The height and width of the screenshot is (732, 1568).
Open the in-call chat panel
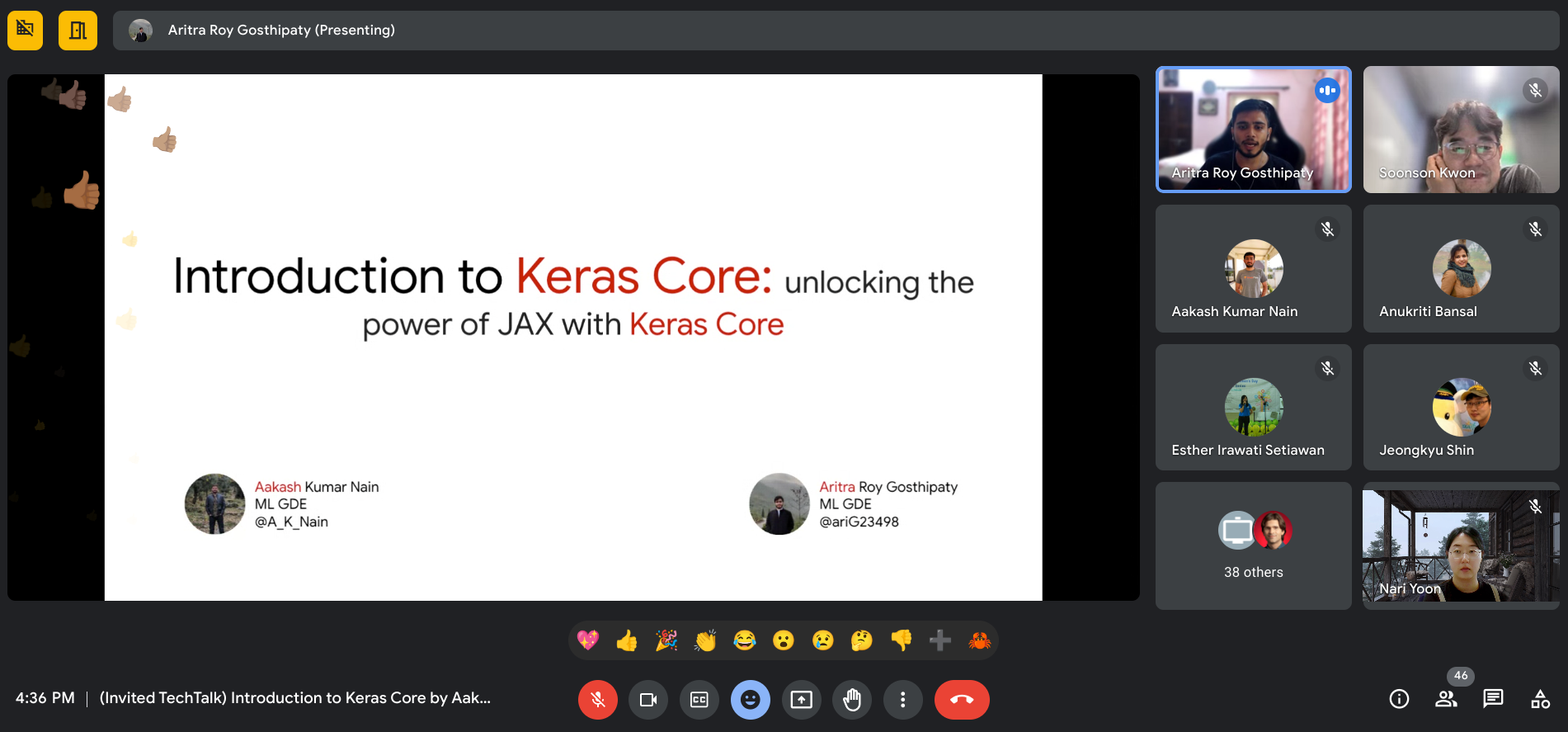[x=1493, y=699]
